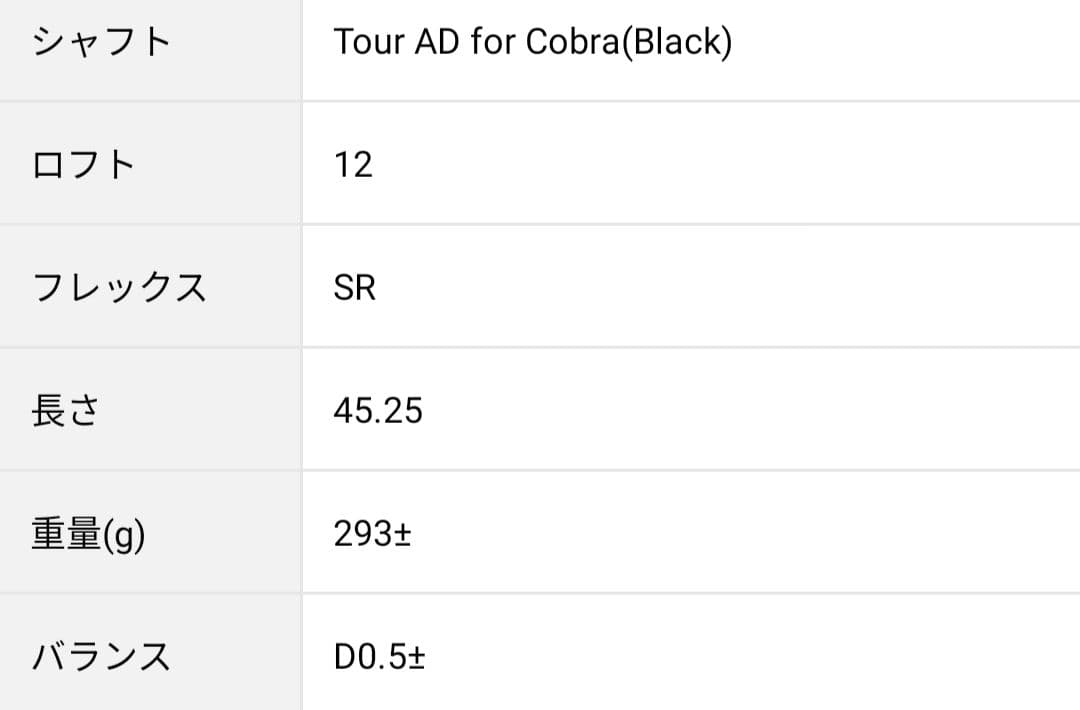Click the ± symbol after 293
The width and height of the screenshot is (1080, 710).
coord(402,534)
